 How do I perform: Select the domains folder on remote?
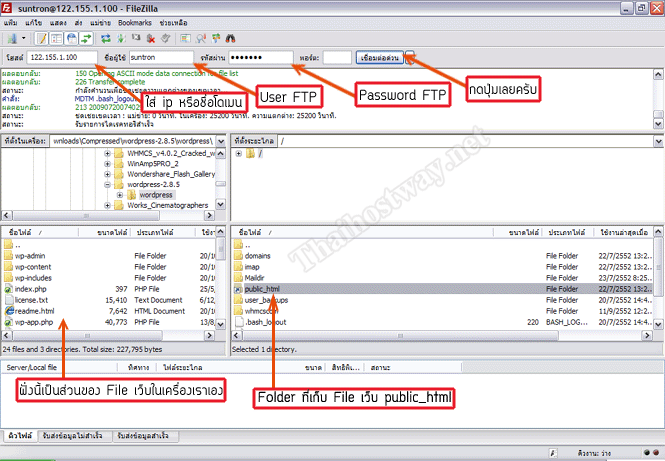pos(257,256)
